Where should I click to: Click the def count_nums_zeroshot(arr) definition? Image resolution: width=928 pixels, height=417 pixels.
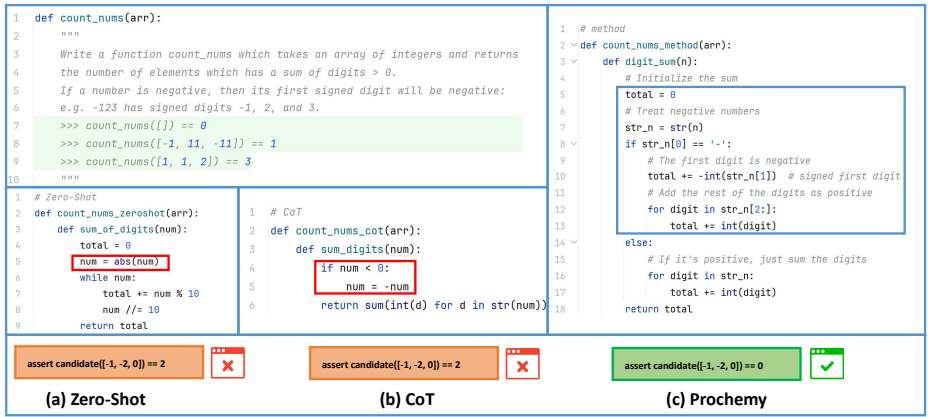116,213
